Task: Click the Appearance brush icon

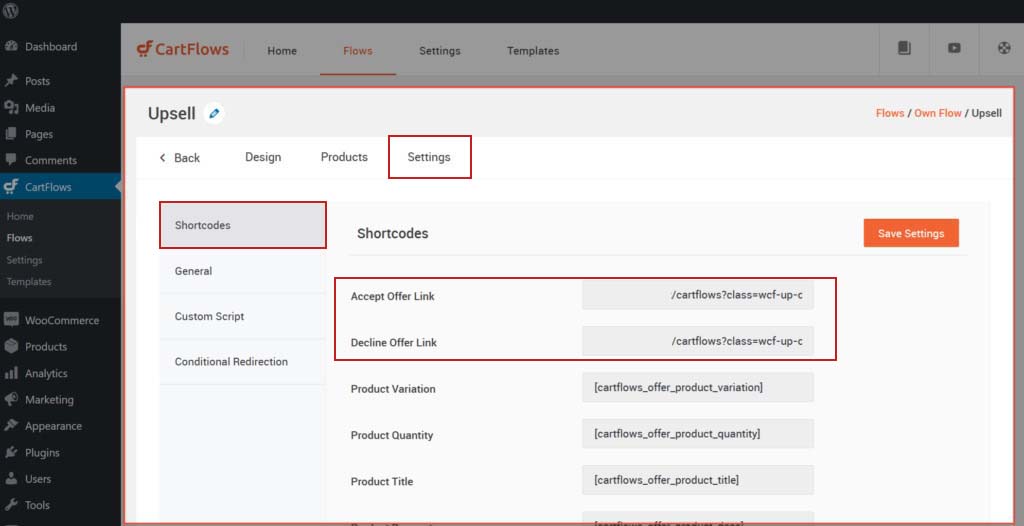Action: point(10,425)
